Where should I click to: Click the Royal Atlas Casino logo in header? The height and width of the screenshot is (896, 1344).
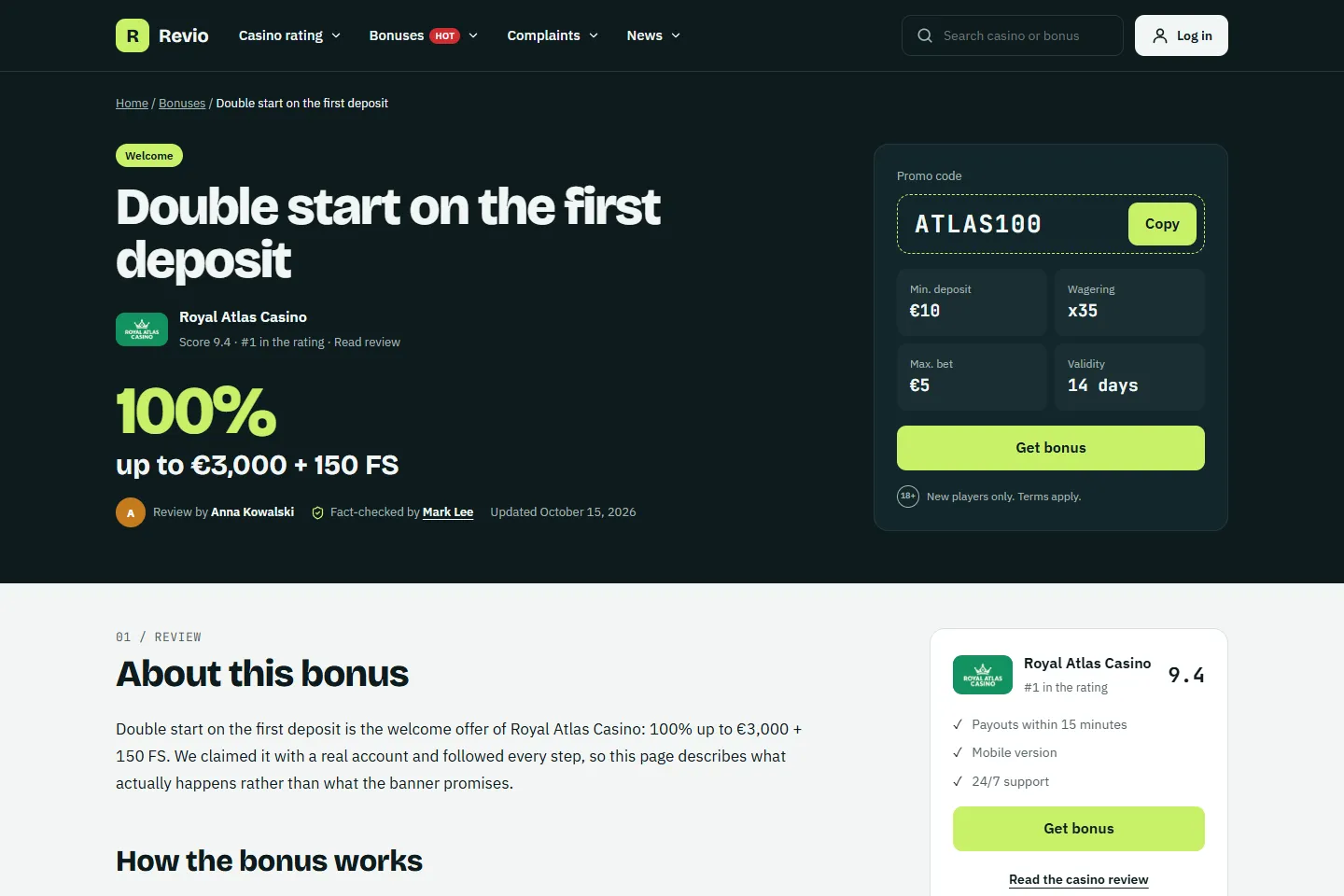(142, 329)
